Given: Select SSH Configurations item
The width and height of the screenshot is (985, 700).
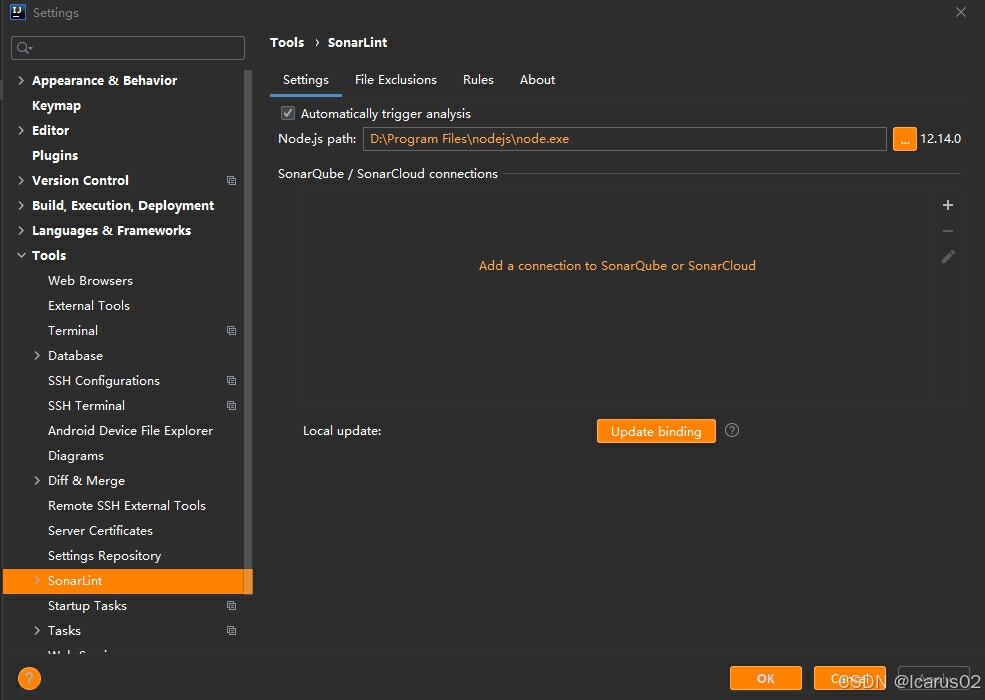Looking at the screenshot, I should pyautogui.click(x=104, y=381).
